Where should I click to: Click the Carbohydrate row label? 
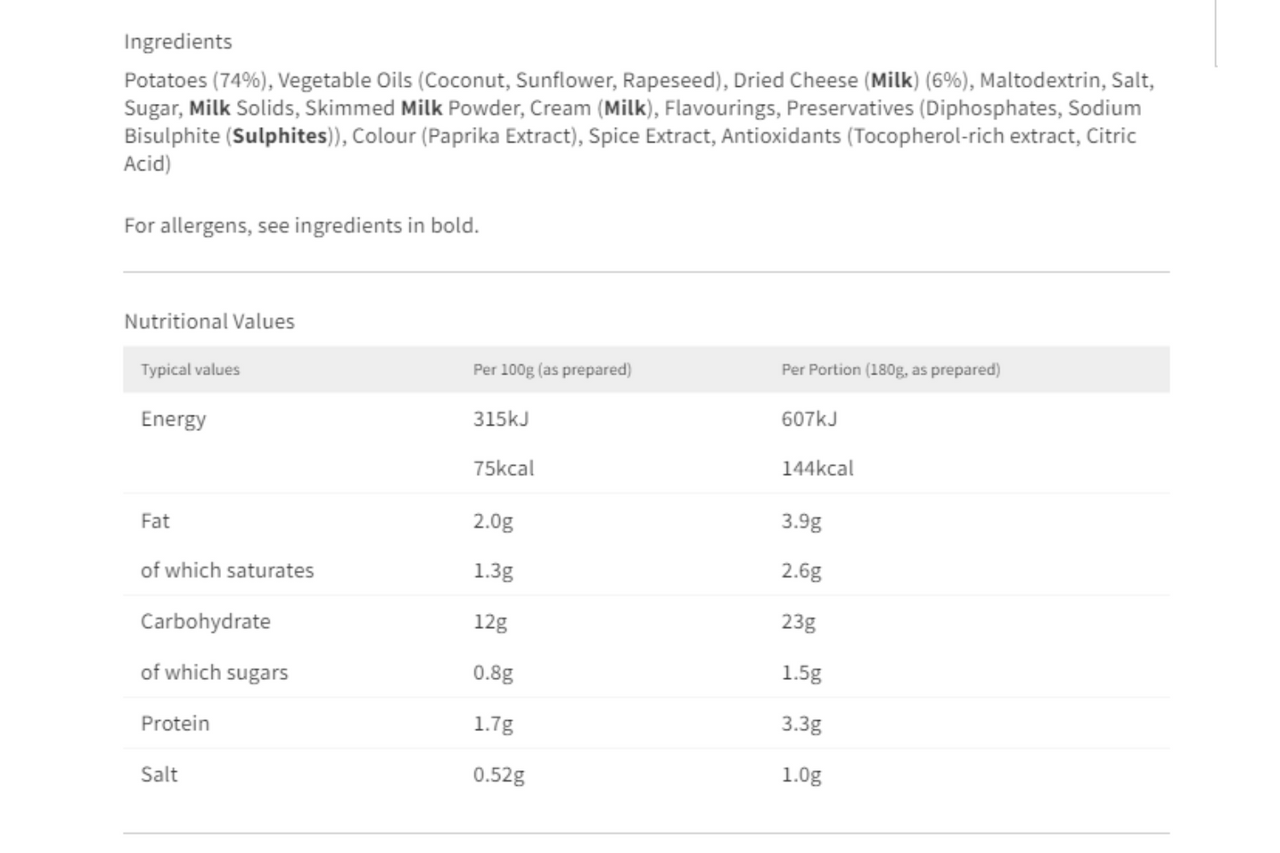tap(205, 621)
